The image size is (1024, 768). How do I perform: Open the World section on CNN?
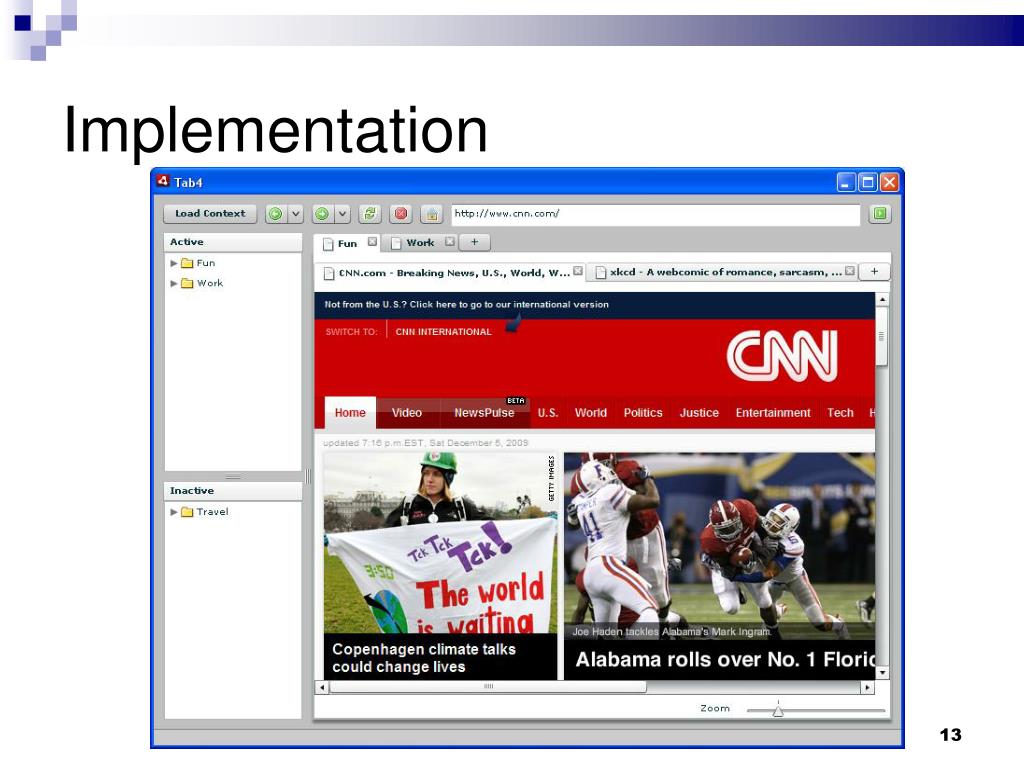(590, 413)
